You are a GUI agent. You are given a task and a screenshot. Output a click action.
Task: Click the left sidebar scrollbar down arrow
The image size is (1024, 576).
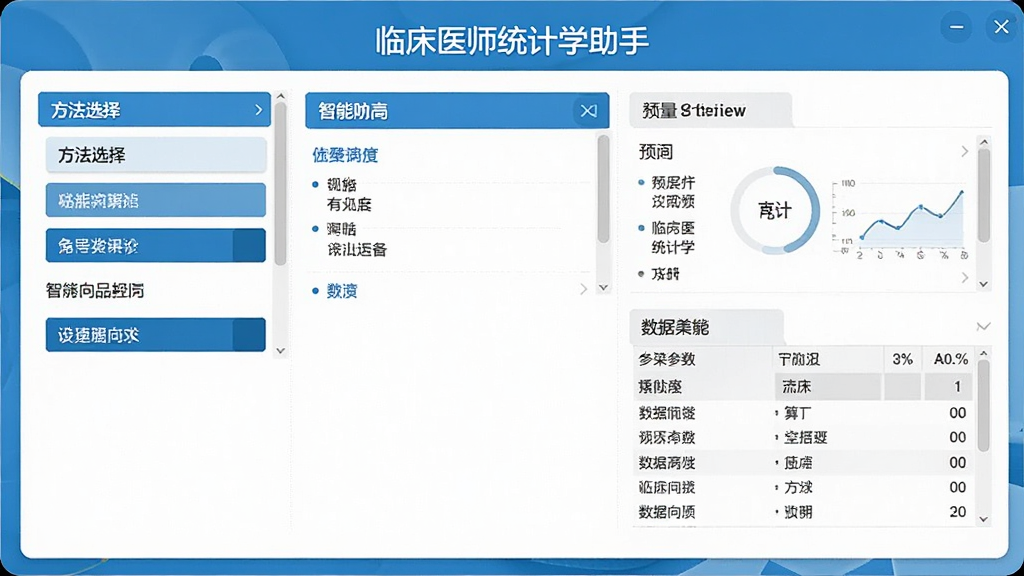coord(281,351)
